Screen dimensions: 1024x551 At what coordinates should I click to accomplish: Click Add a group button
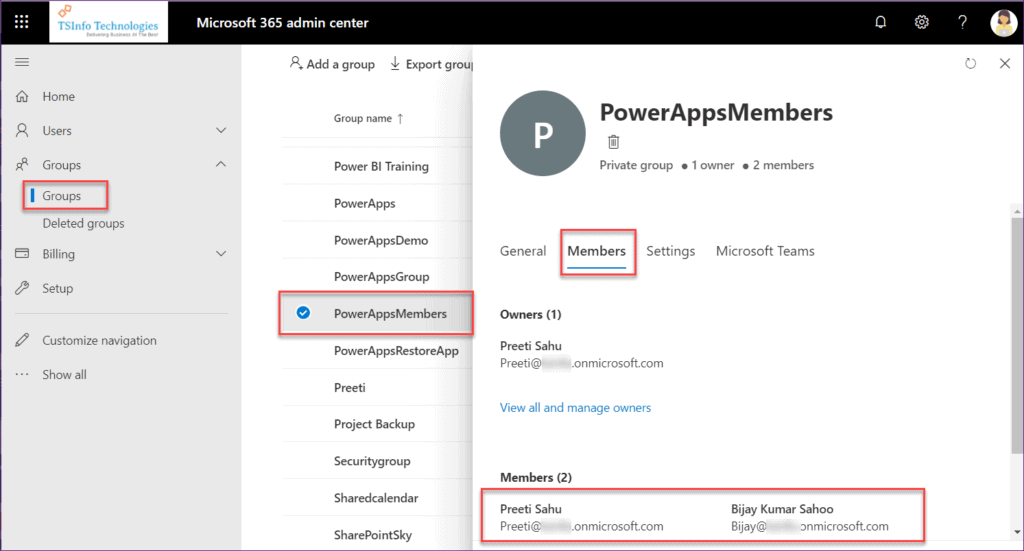[x=332, y=64]
